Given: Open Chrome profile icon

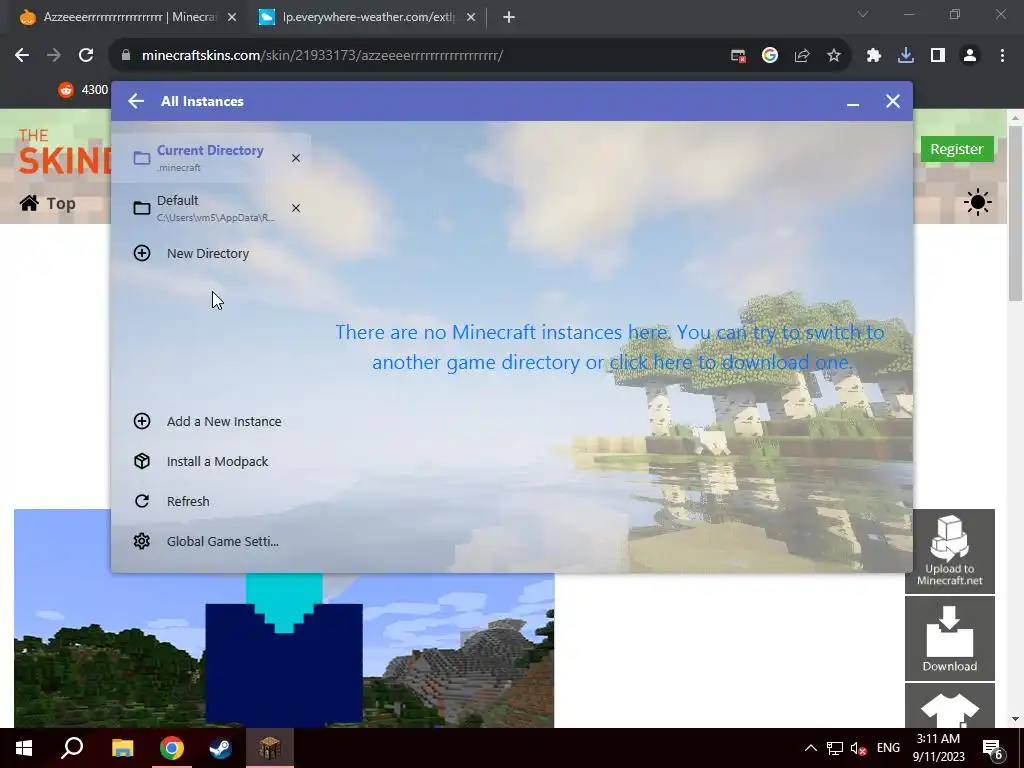Looking at the screenshot, I should click(x=970, y=56).
